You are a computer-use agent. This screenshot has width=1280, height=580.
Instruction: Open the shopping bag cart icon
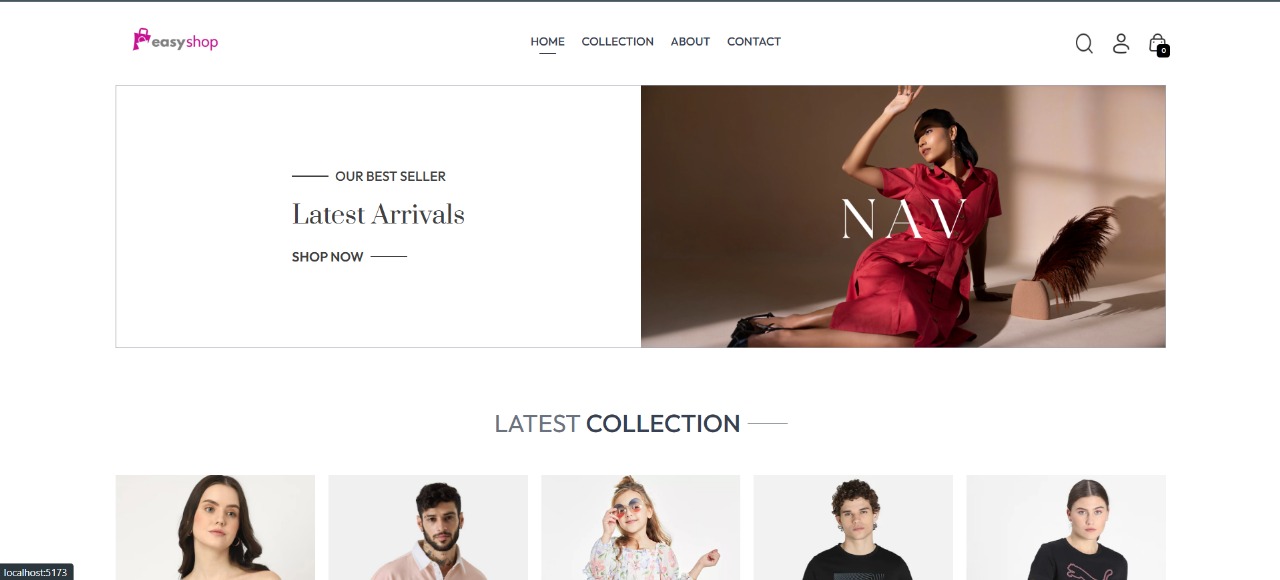(1158, 43)
